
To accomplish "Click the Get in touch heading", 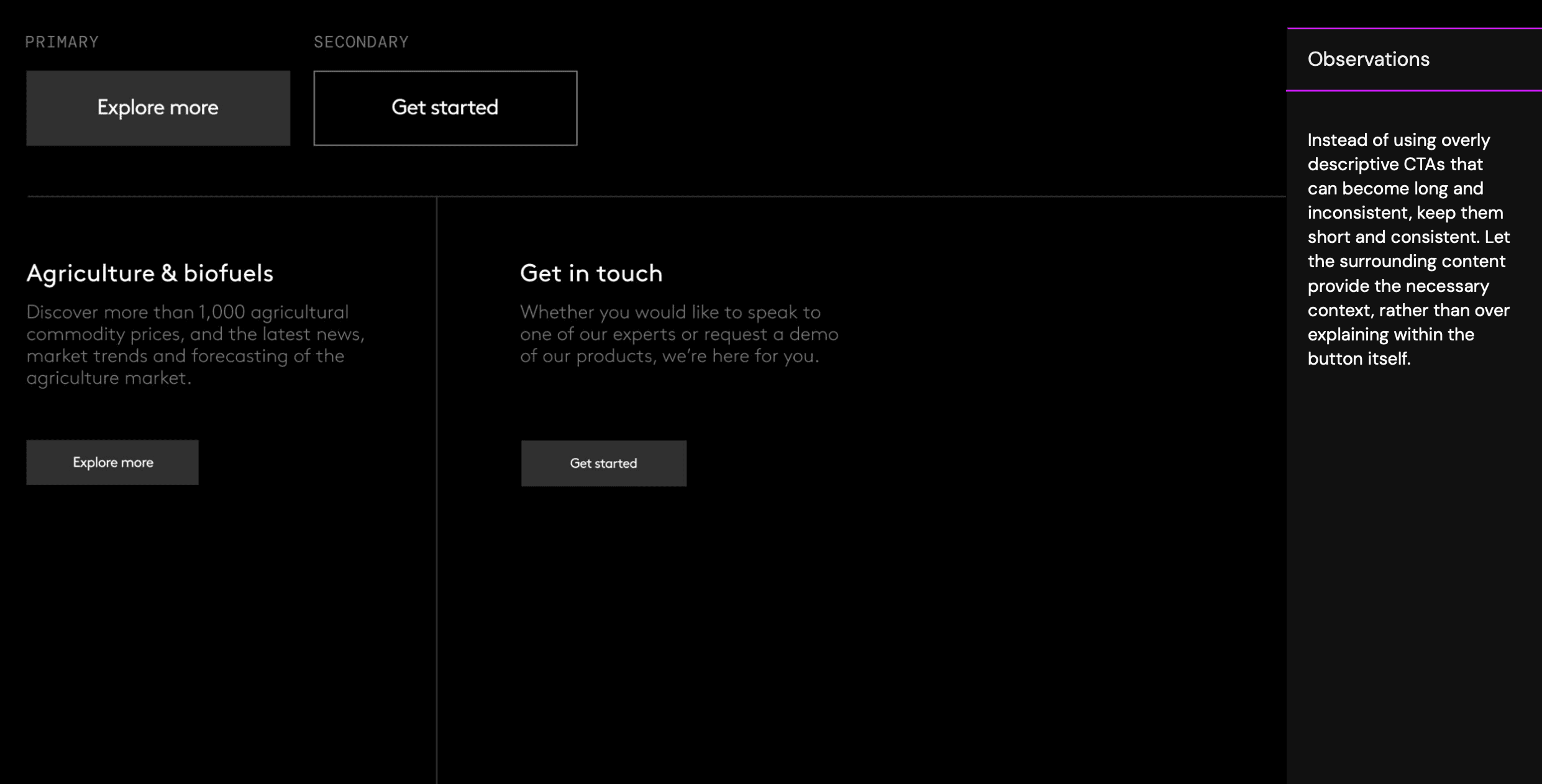I will point(591,273).
